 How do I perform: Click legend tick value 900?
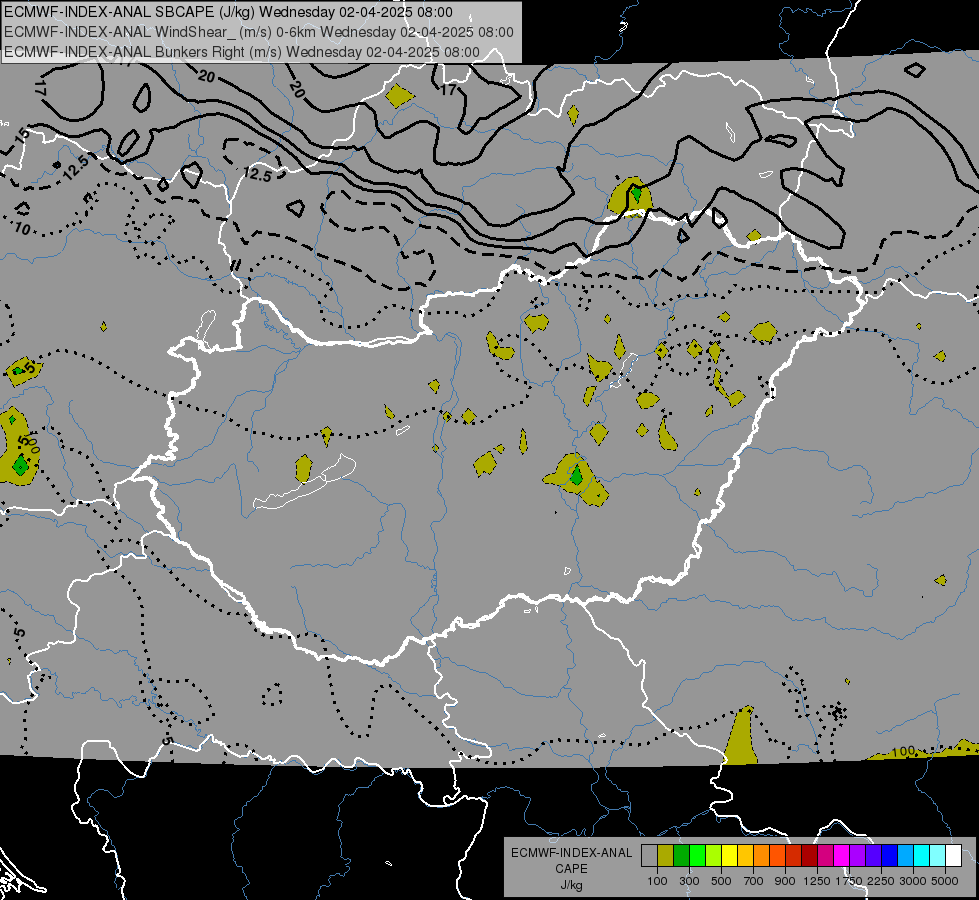(785, 881)
